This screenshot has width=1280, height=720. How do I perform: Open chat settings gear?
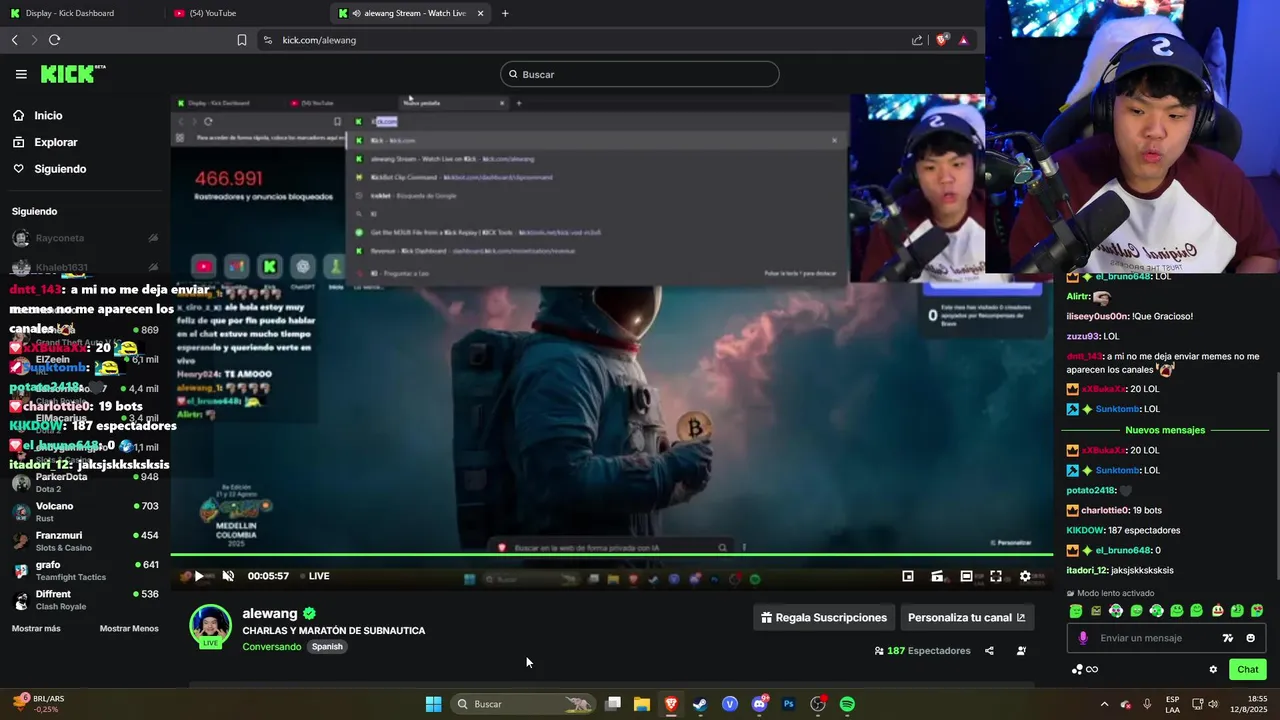1213,670
